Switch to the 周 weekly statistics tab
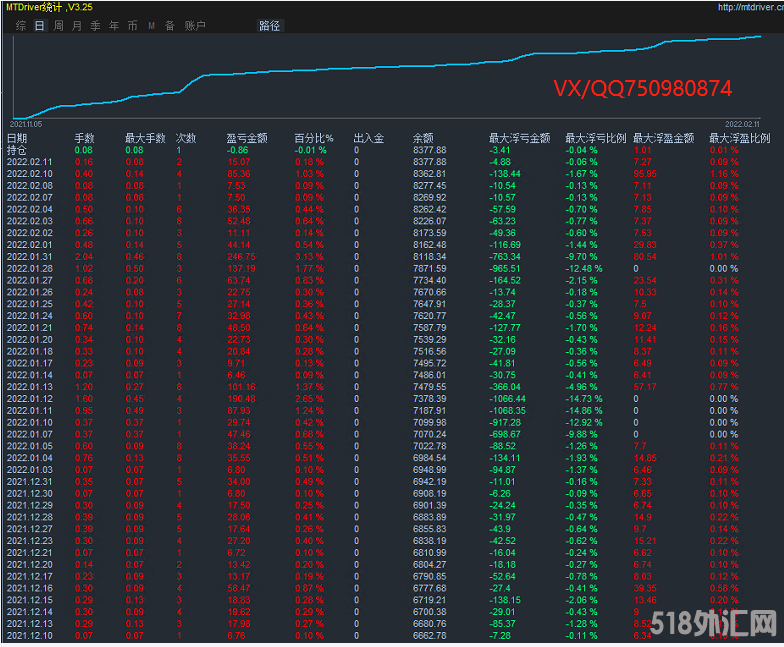The image size is (784, 647). (59, 26)
